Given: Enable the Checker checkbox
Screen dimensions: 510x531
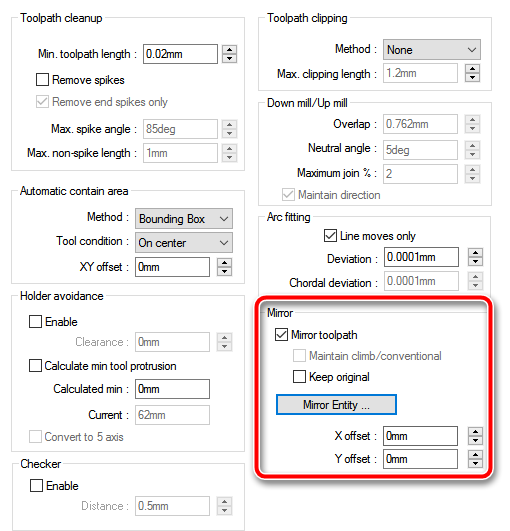Looking at the screenshot, I should point(36,485).
